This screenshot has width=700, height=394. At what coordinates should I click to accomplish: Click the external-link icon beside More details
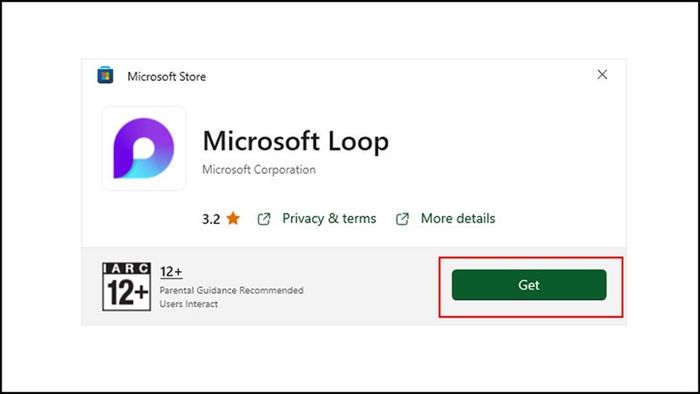402,219
